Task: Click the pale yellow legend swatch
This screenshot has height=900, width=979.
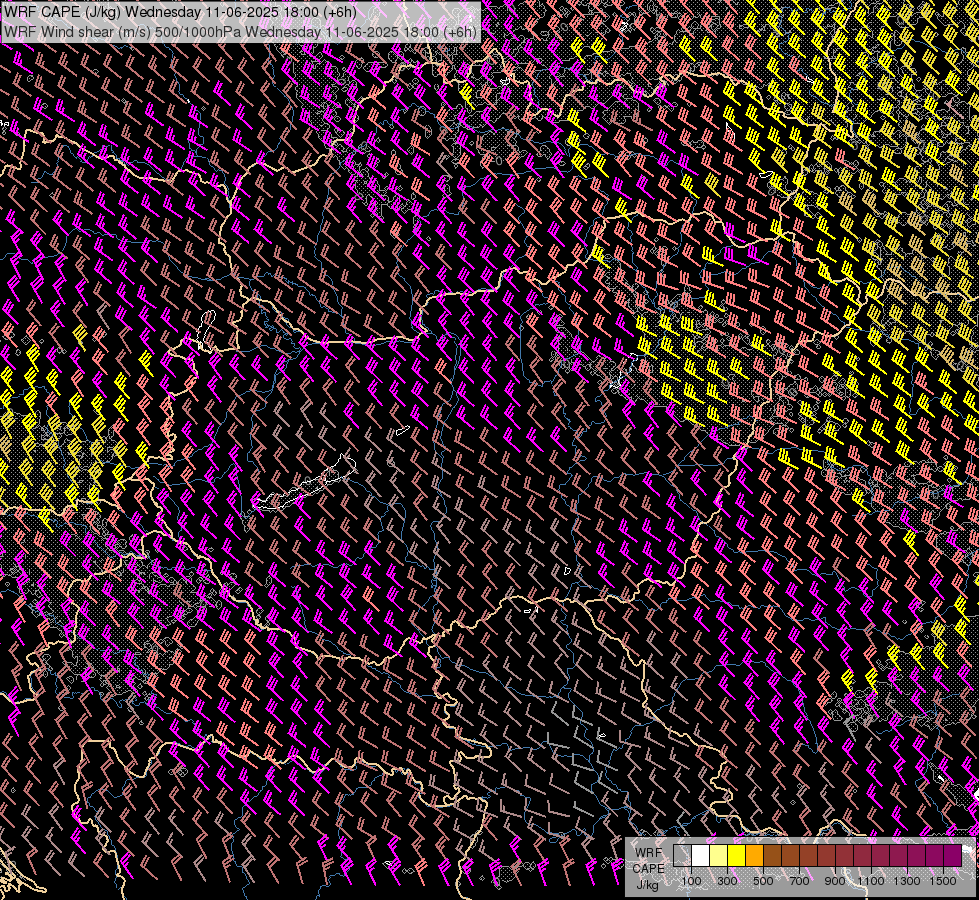Action: pyautogui.click(x=719, y=856)
